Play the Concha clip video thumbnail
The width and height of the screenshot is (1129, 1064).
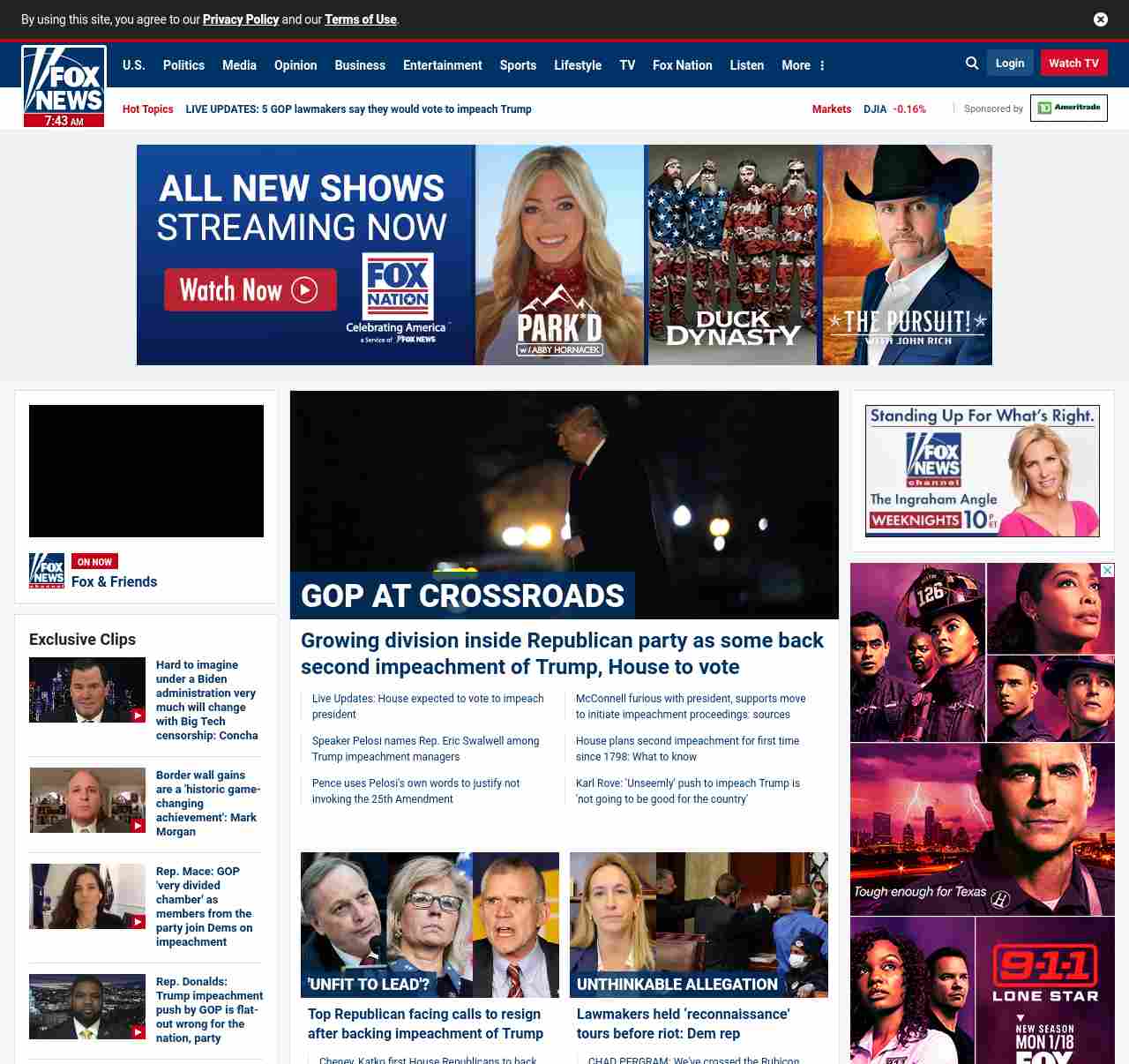(87, 690)
